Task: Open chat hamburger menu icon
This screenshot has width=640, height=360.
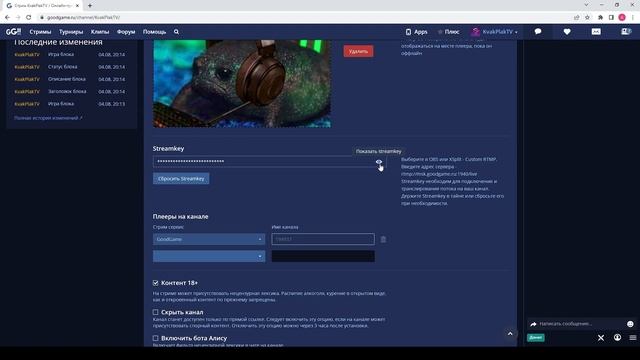Action: coord(633,338)
